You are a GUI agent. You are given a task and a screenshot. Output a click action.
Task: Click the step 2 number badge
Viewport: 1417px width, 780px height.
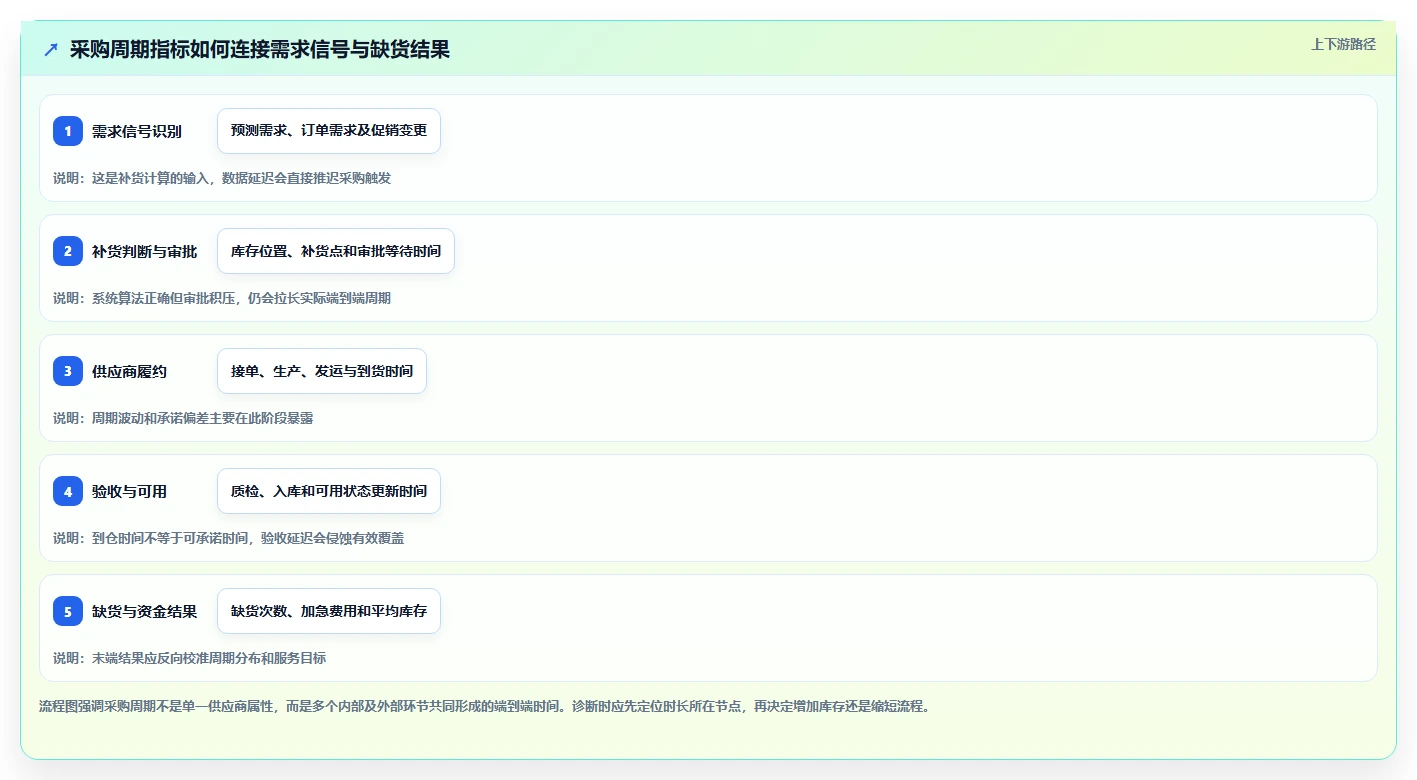[68, 251]
